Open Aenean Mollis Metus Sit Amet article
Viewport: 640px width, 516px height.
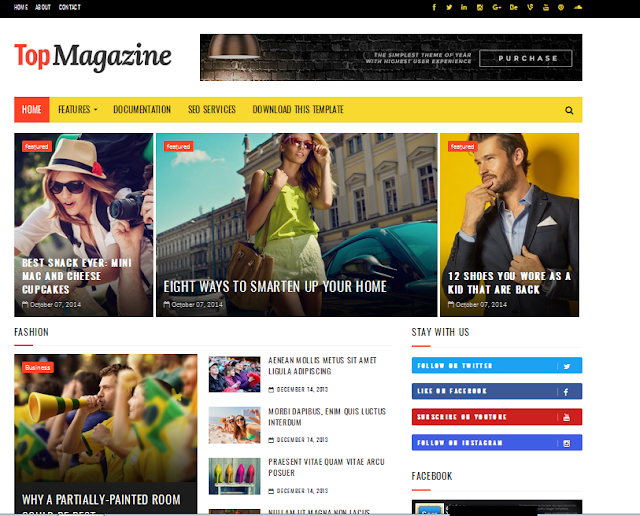(322, 366)
